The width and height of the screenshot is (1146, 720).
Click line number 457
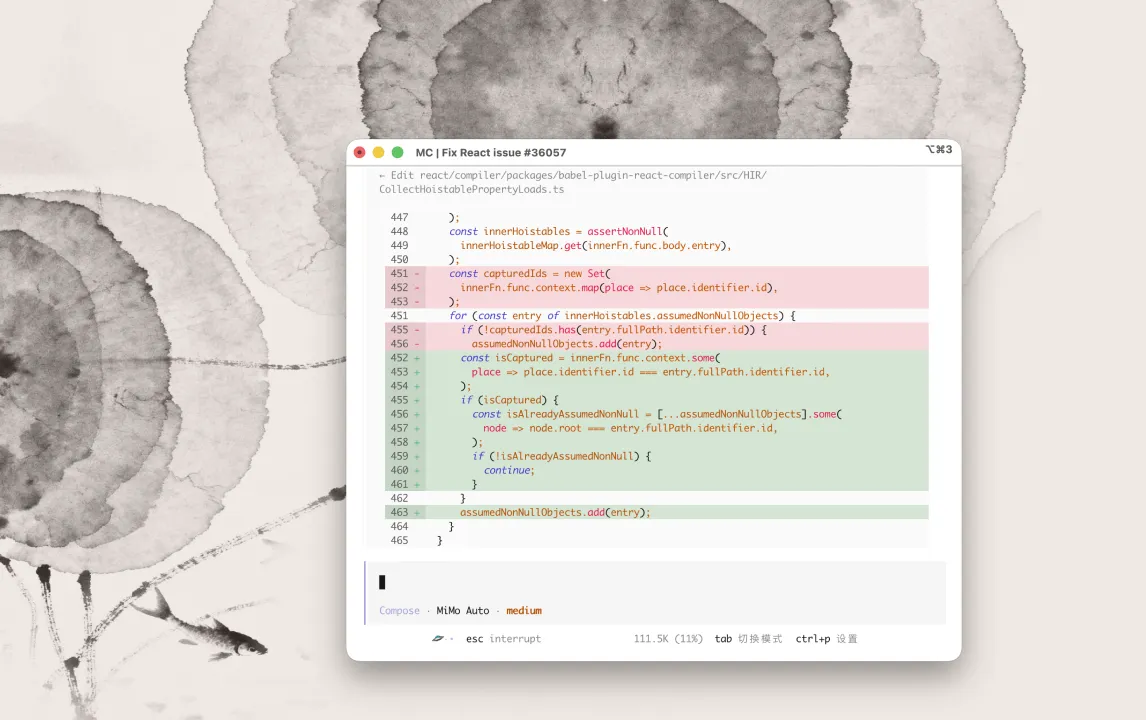(x=399, y=428)
